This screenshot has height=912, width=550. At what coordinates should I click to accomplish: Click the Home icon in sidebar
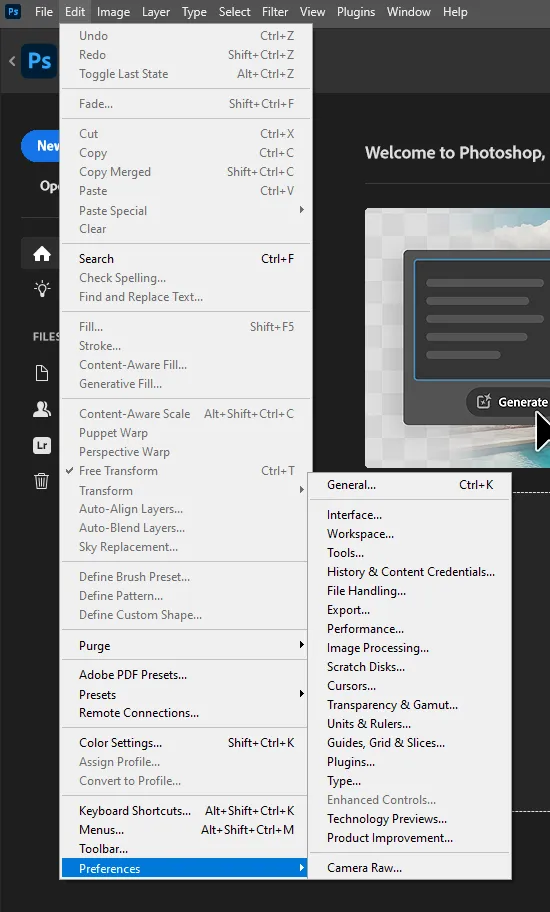42,254
